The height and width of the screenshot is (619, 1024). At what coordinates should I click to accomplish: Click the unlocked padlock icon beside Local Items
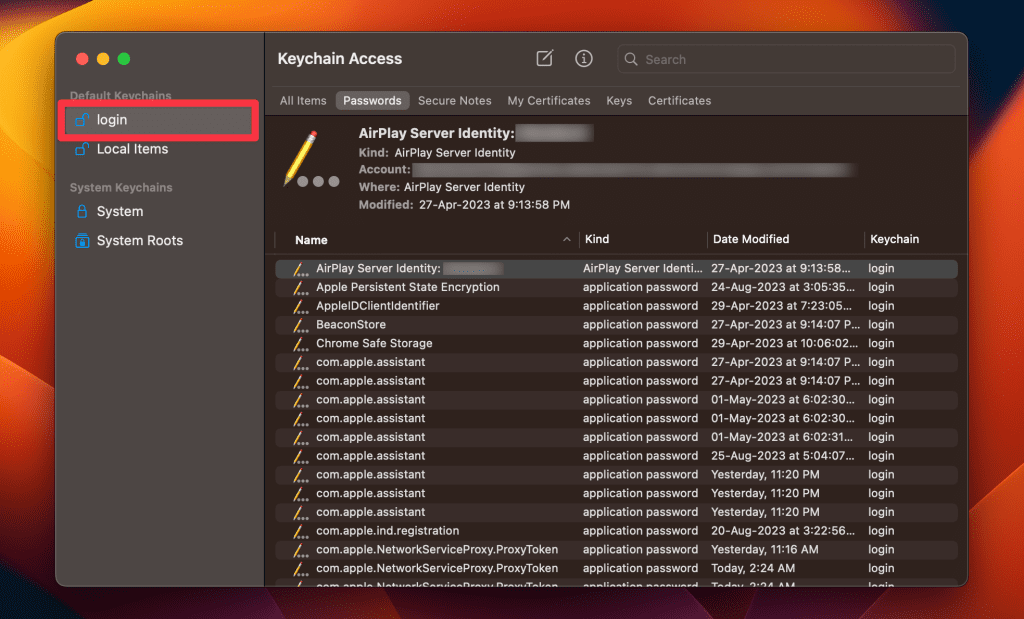coord(82,149)
